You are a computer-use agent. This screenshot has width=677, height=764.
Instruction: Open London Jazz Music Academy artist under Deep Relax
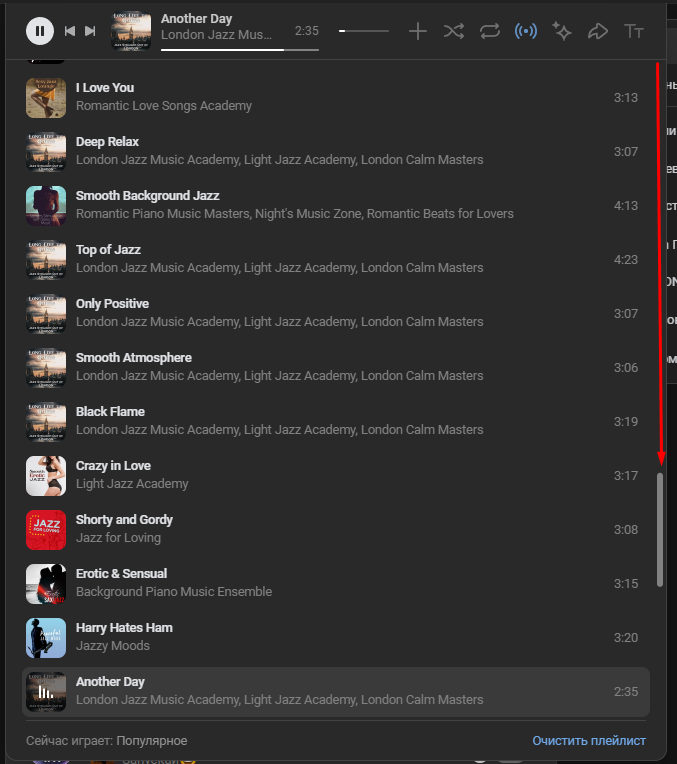click(x=156, y=160)
